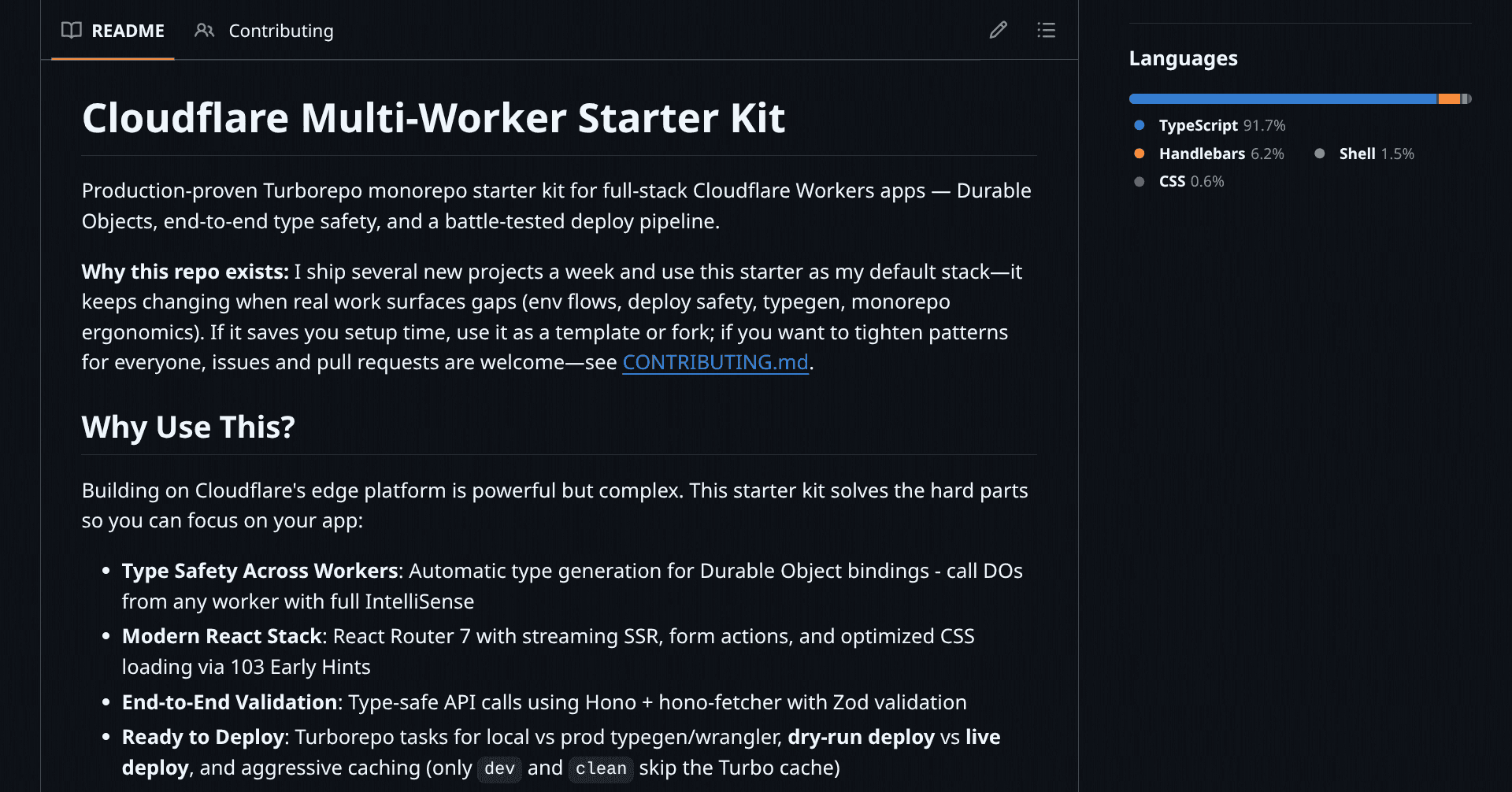The height and width of the screenshot is (792, 1512).
Task: Click the gray dot next to CSS
Action: tap(1139, 181)
